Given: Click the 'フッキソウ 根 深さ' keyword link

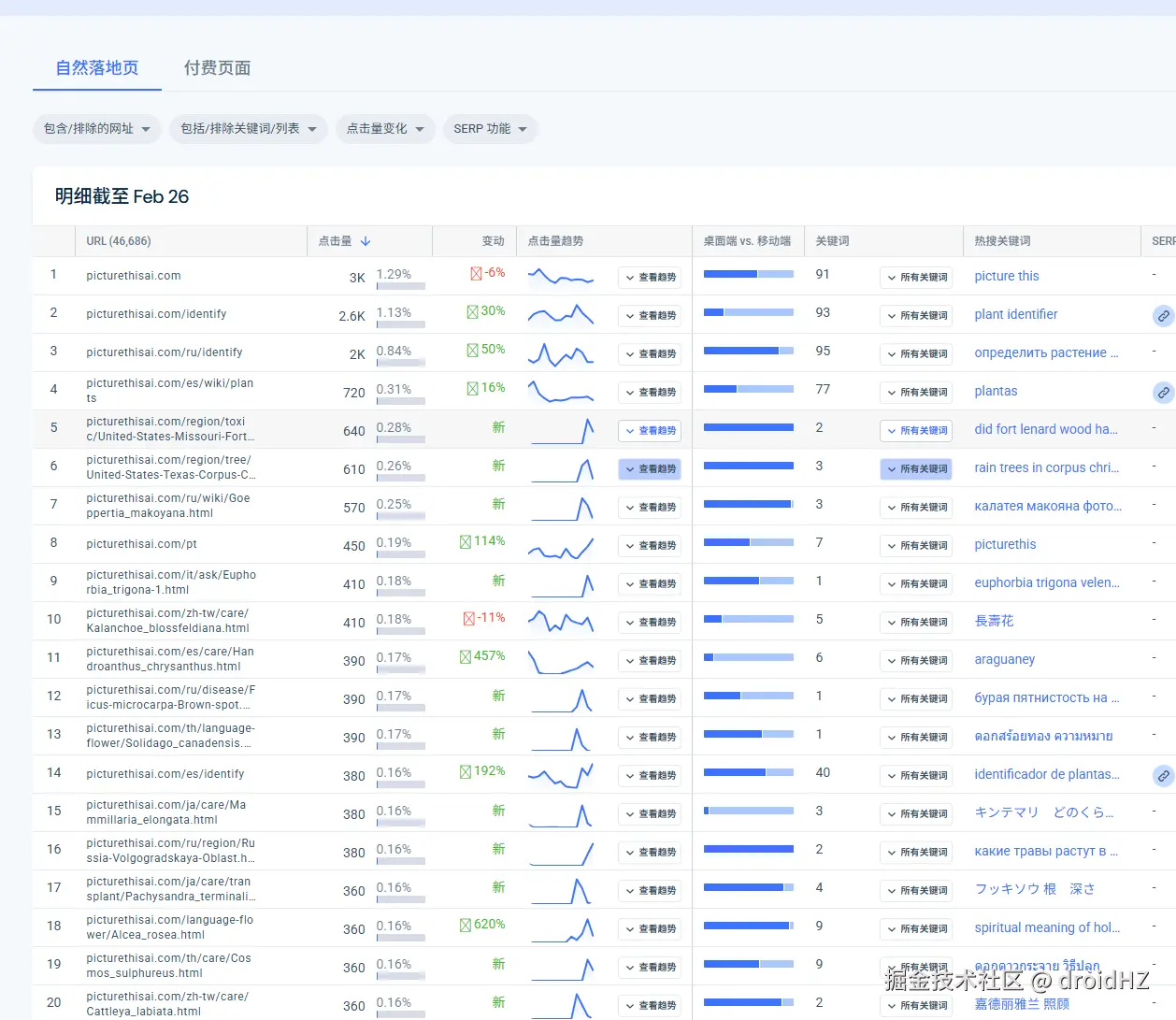Looking at the screenshot, I should (1035, 889).
